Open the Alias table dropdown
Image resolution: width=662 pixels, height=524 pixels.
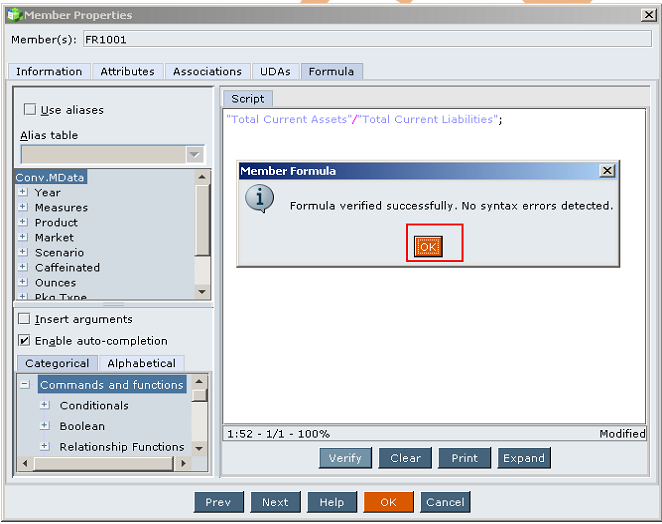(195, 155)
